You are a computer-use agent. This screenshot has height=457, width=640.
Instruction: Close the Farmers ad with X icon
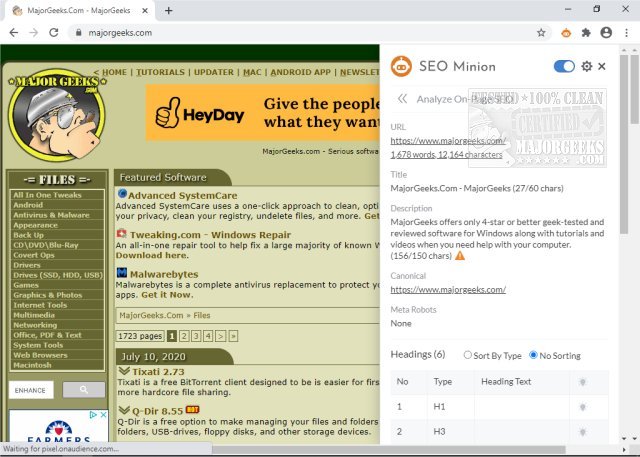[104, 415]
